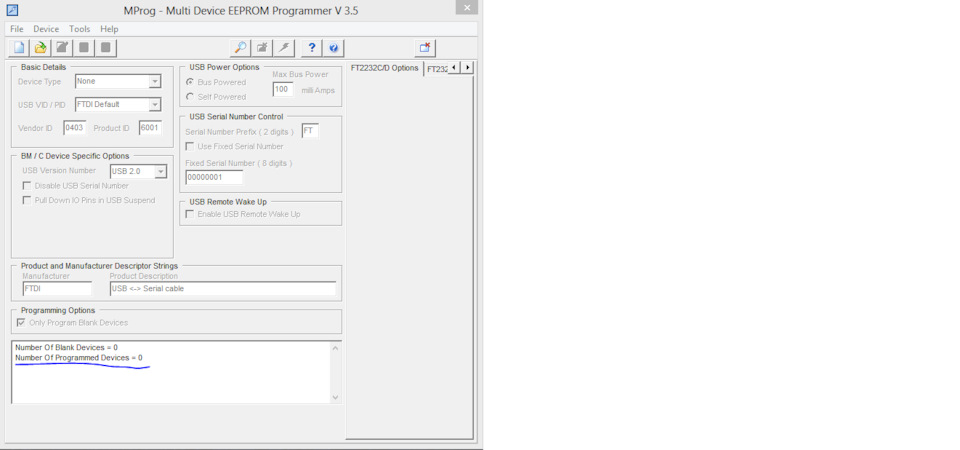The width and height of the screenshot is (960, 450).
Task: Select the Bus Powered radio button
Action: [x=190, y=82]
